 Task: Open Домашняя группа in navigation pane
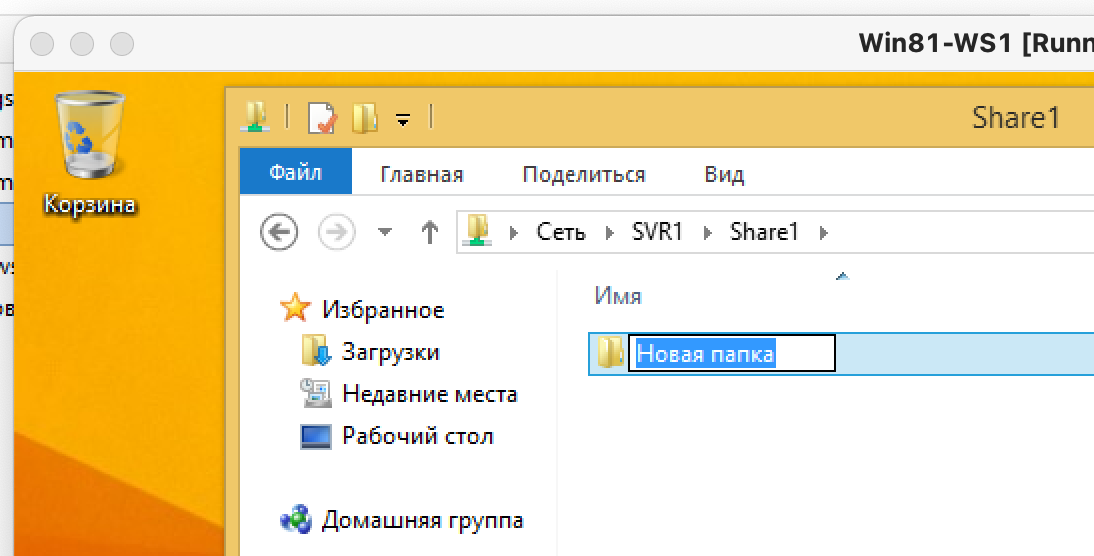click(423, 520)
